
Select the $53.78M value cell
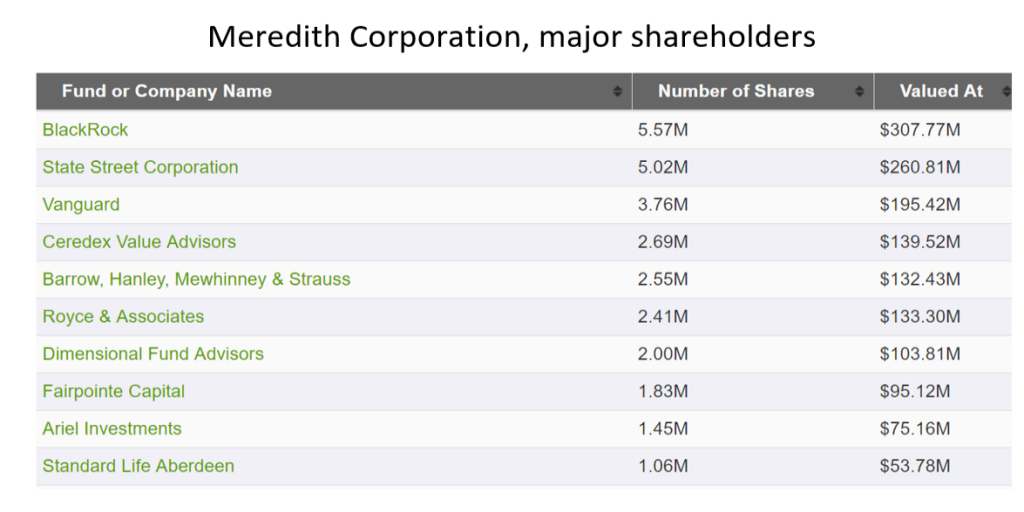pyautogui.click(x=942, y=466)
